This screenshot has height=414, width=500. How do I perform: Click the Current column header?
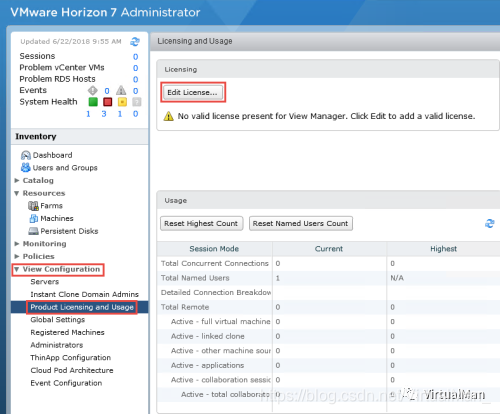(329, 249)
